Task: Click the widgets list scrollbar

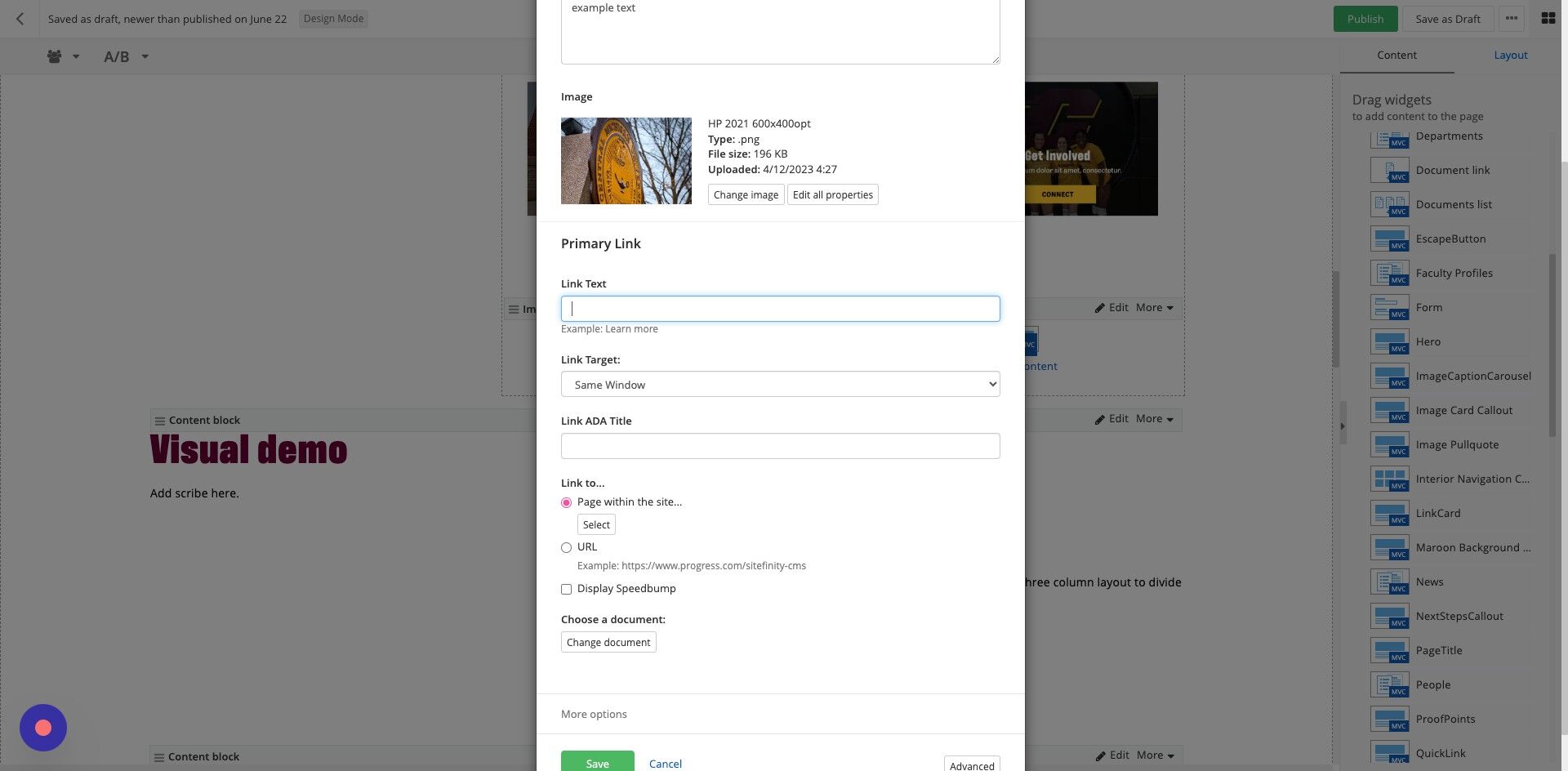Action: point(1552,345)
